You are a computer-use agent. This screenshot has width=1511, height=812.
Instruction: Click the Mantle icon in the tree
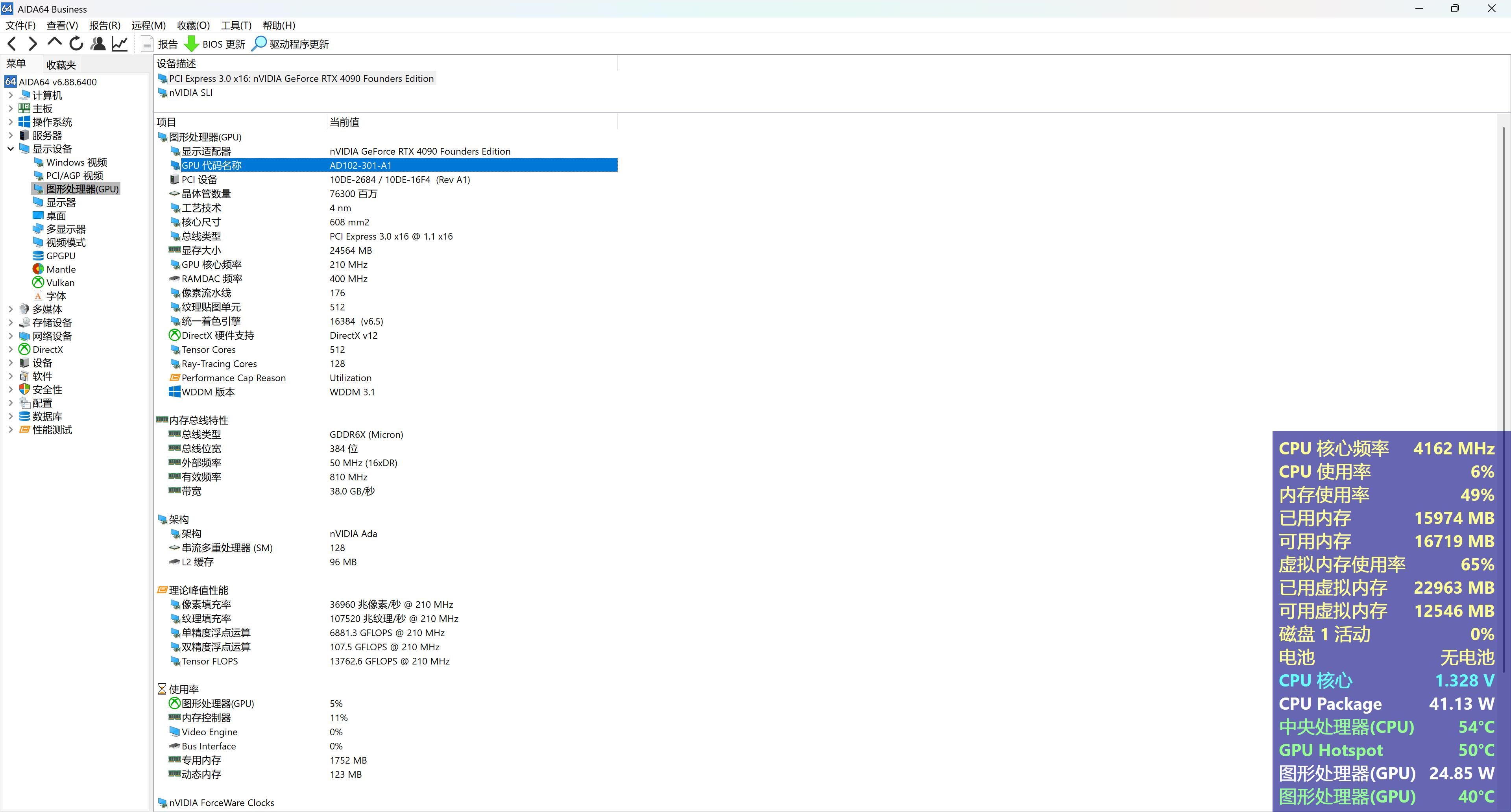tap(38, 269)
